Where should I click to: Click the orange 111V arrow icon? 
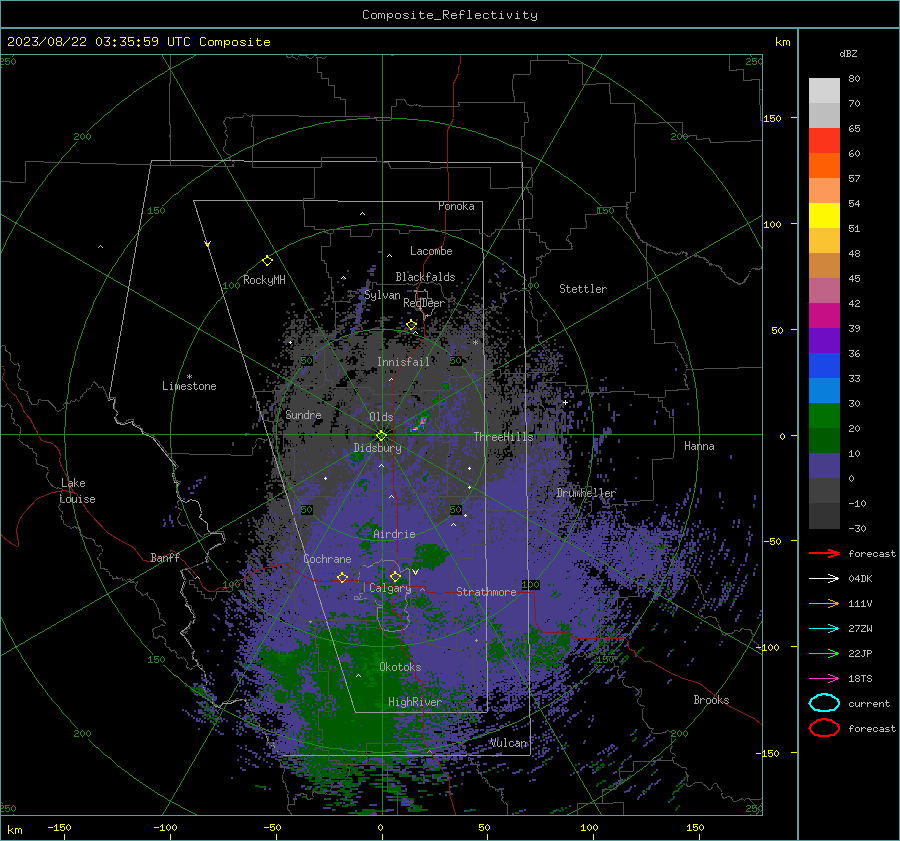click(x=824, y=603)
